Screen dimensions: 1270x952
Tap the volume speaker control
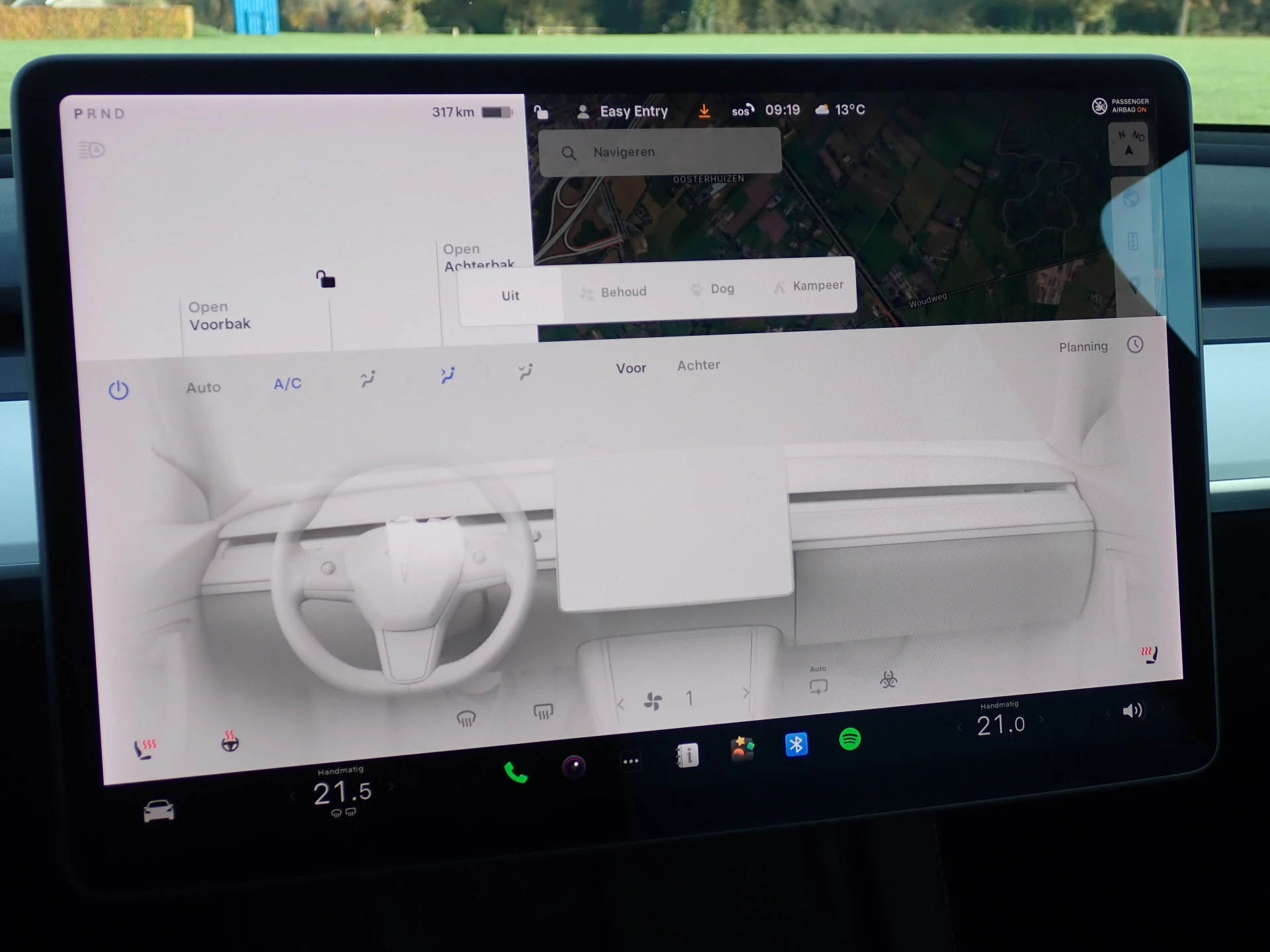tap(1132, 711)
